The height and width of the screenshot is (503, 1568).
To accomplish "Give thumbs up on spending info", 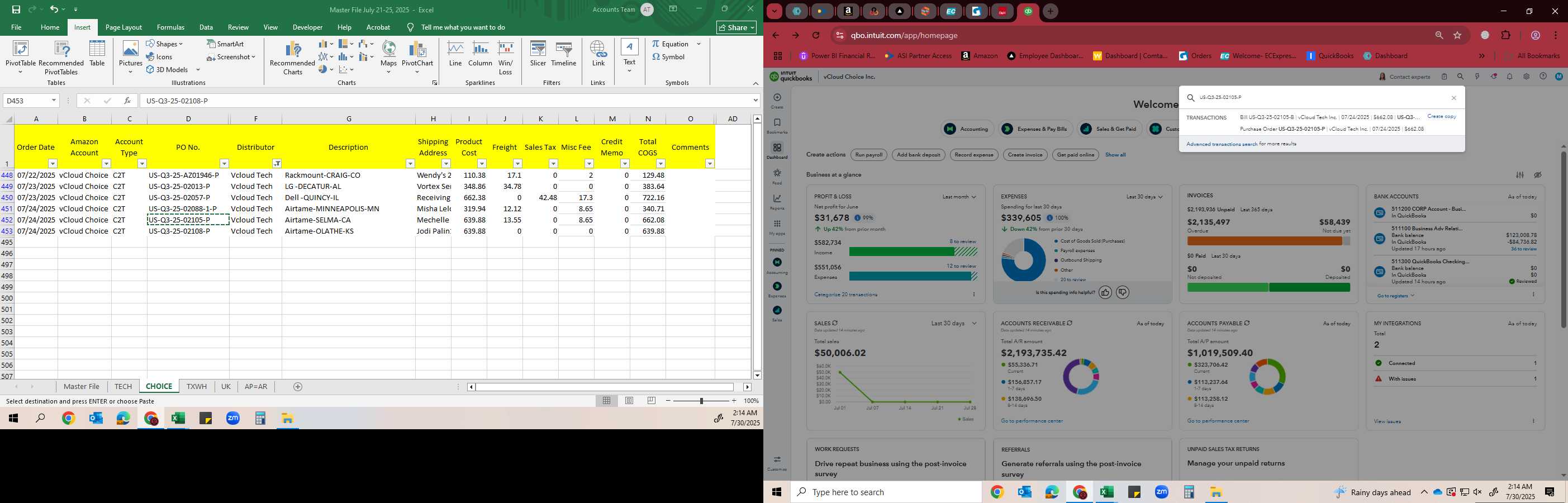I will (1105, 293).
